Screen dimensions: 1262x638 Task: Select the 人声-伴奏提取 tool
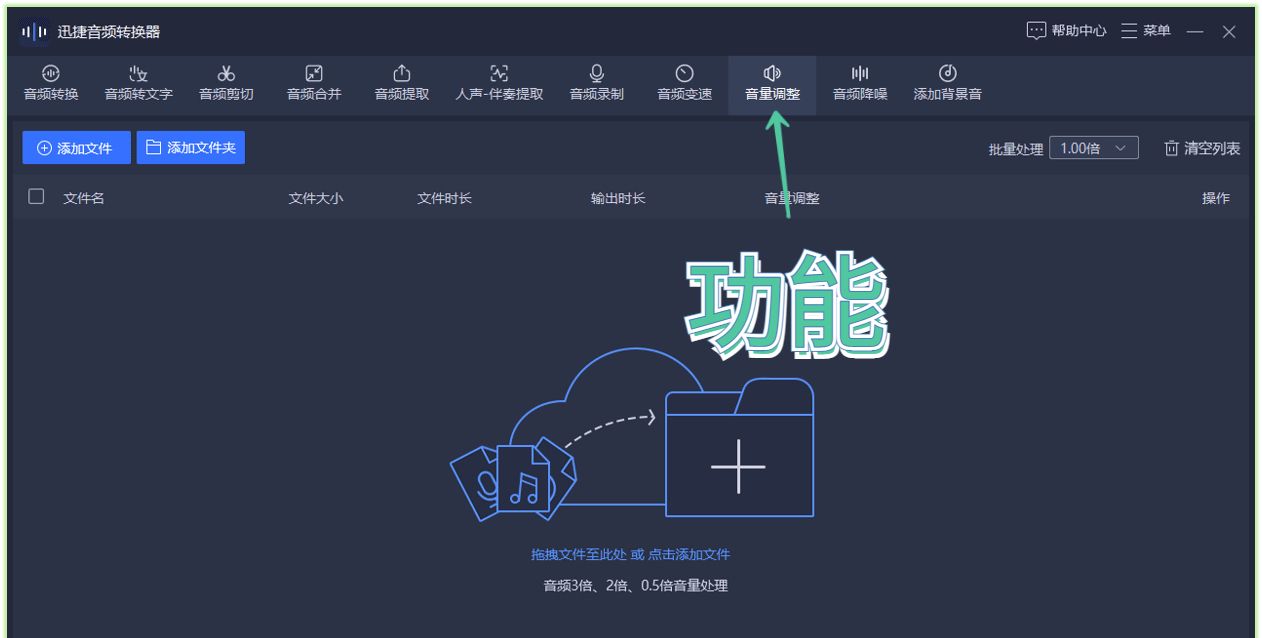click(499, 84)
